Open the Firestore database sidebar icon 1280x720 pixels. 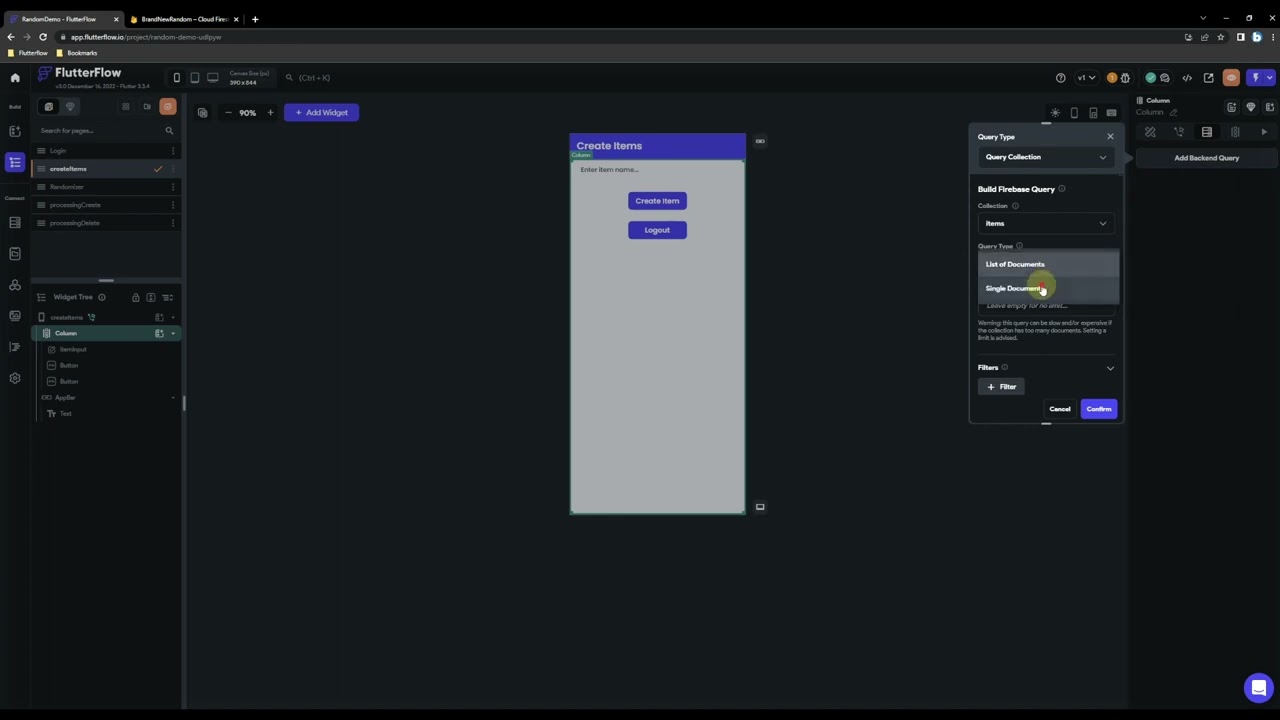point(15,222)
